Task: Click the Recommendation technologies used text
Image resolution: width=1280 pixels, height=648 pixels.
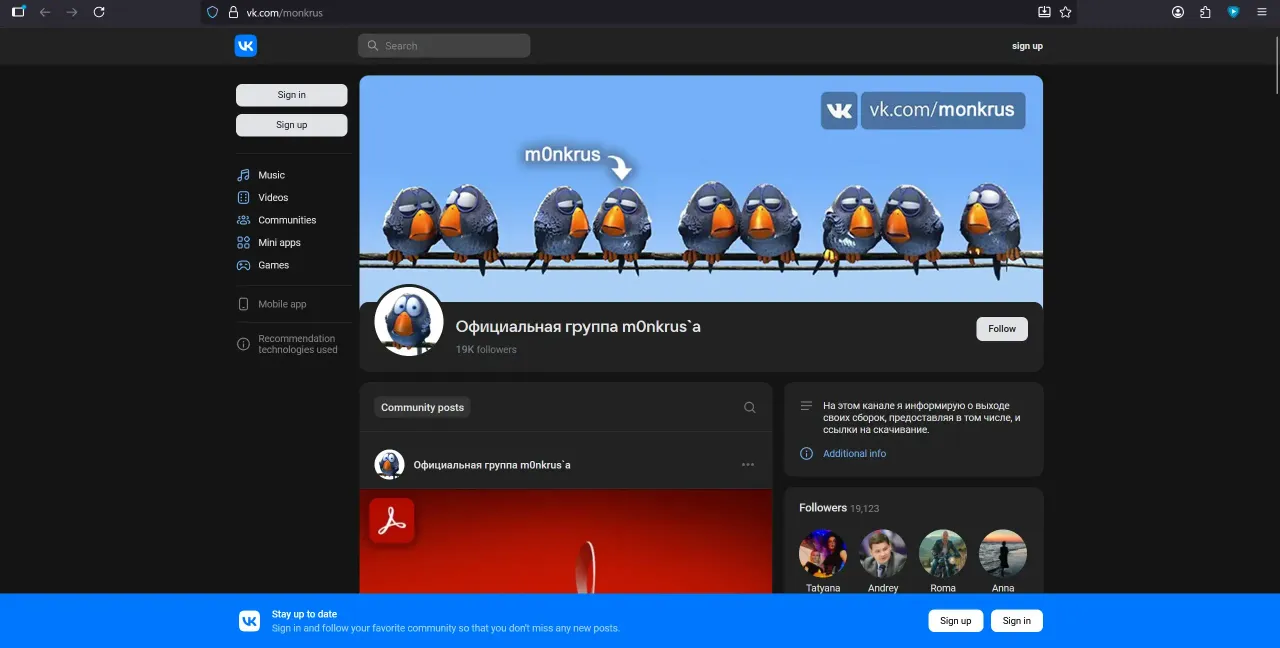Action: 298,344
